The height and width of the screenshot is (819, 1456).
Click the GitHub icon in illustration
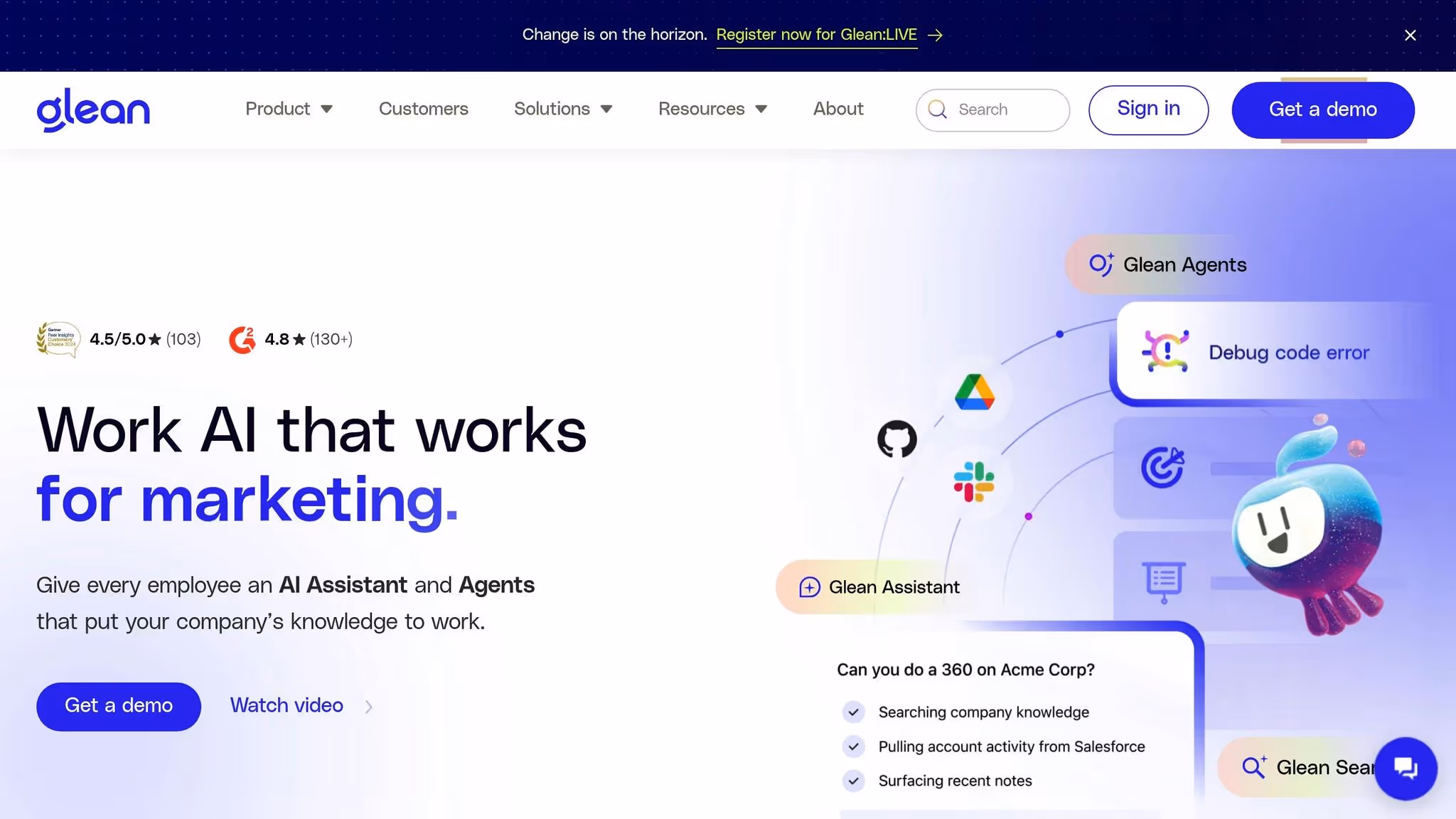[x=896, y=439]
